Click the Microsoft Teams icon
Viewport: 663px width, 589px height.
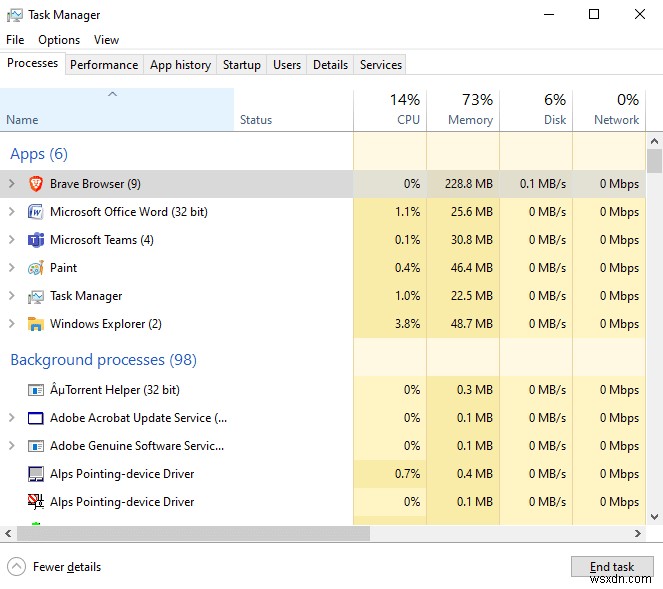pos(36,240)
